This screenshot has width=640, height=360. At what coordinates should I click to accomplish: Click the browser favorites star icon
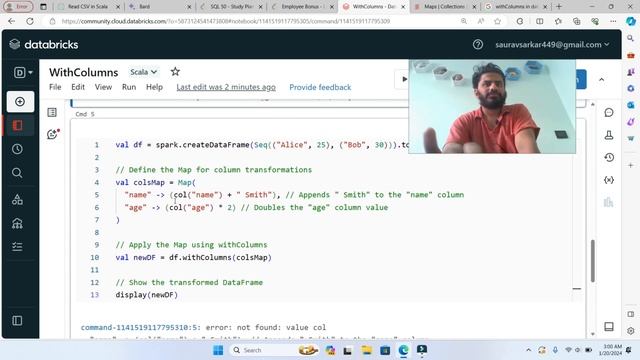(497, 21)
